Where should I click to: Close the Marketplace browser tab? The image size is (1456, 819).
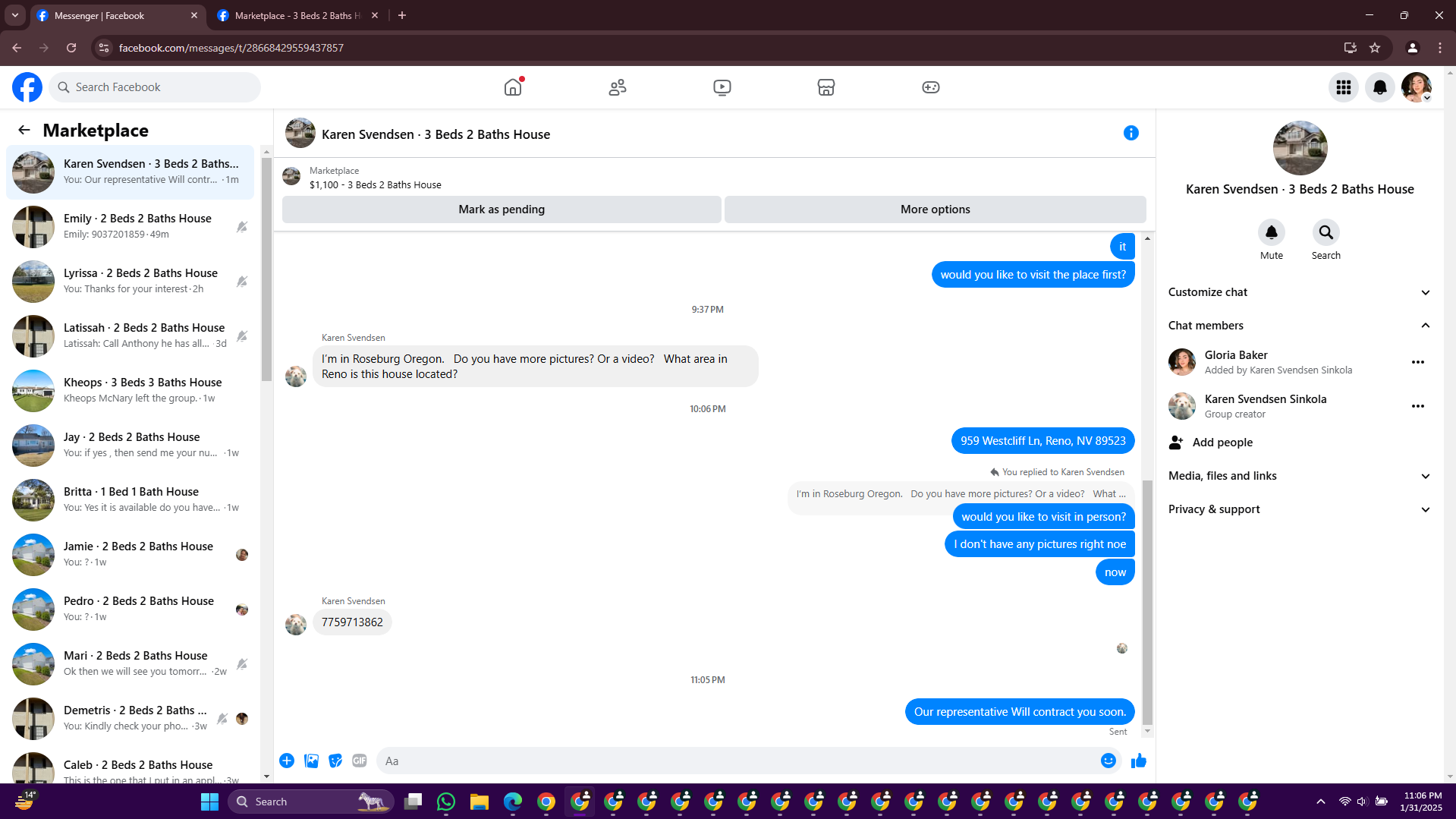point(375,15)
